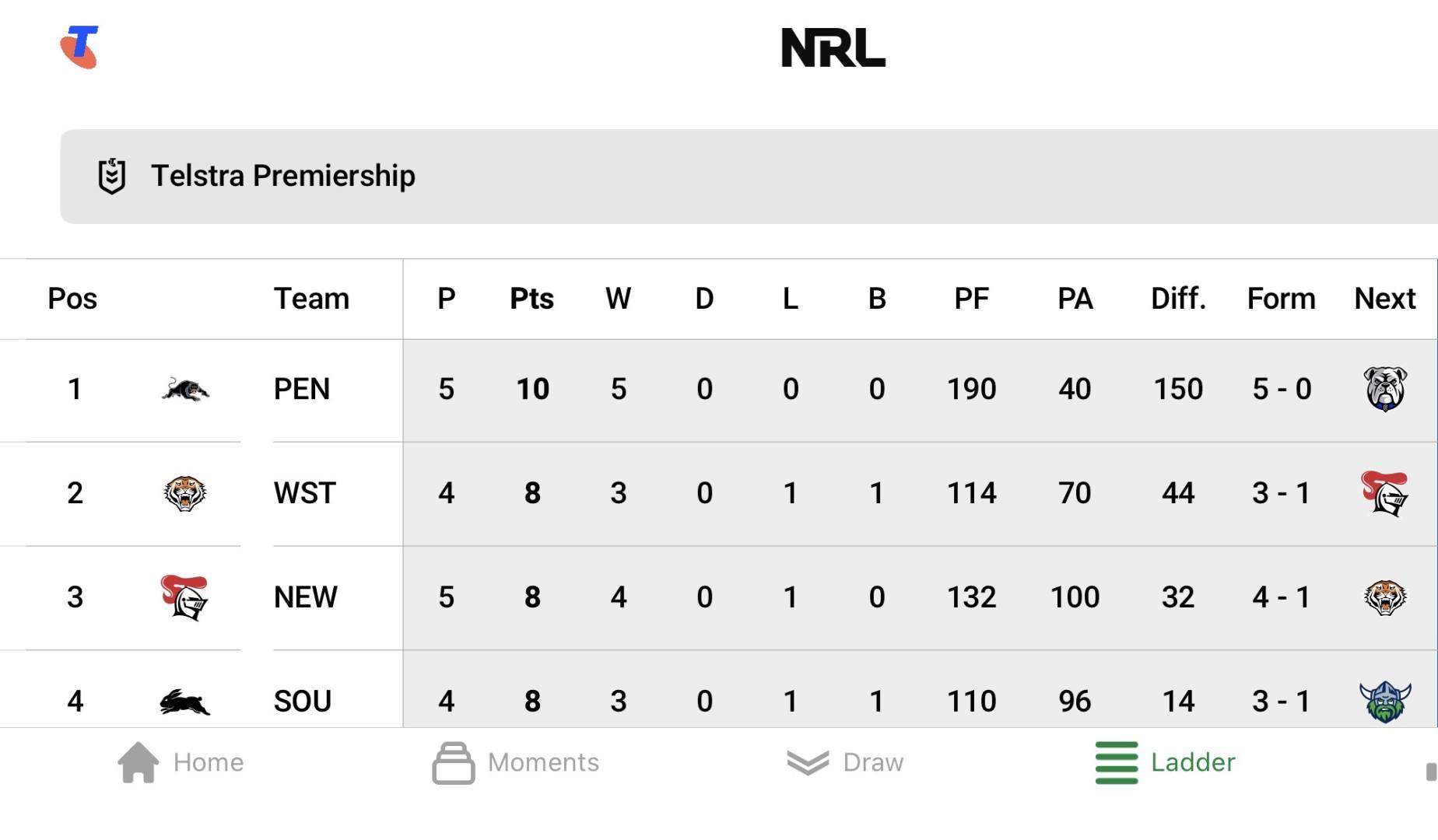The width and height of the screenshot is (1438, 840).
Task: Open Souths' next opponent Raiders icon
Action: click(x=1385, y=702)
